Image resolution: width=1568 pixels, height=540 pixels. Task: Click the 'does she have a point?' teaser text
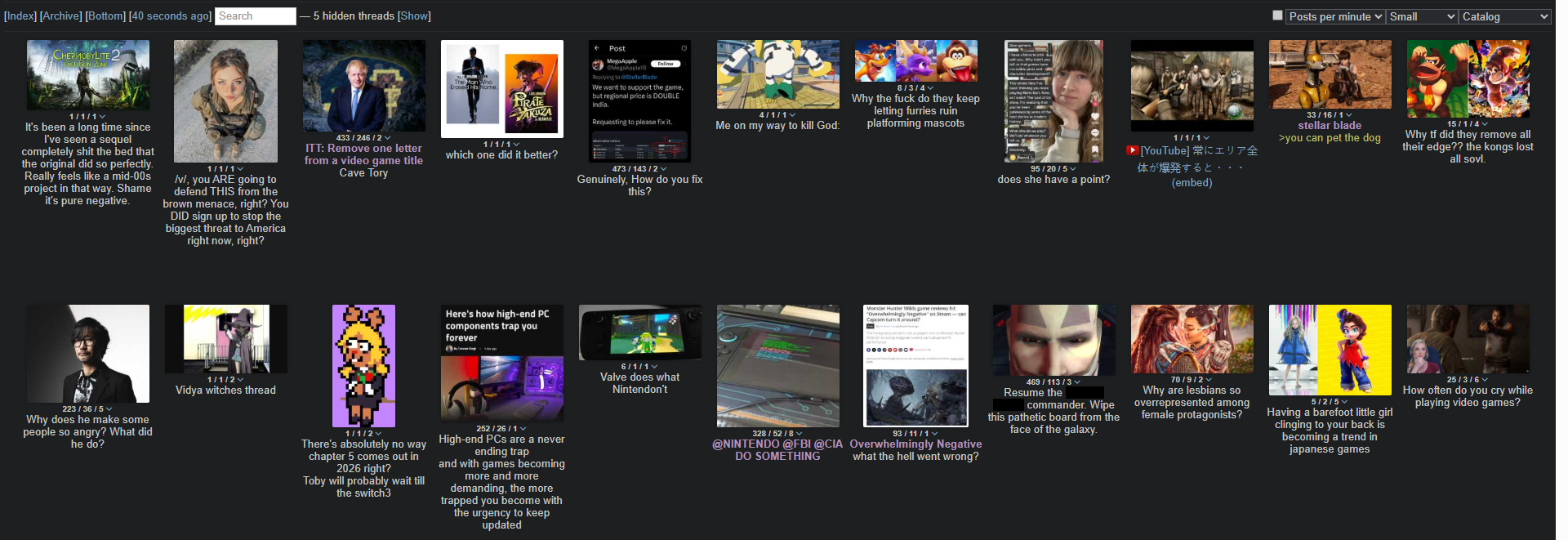[x=1053, y=180]
